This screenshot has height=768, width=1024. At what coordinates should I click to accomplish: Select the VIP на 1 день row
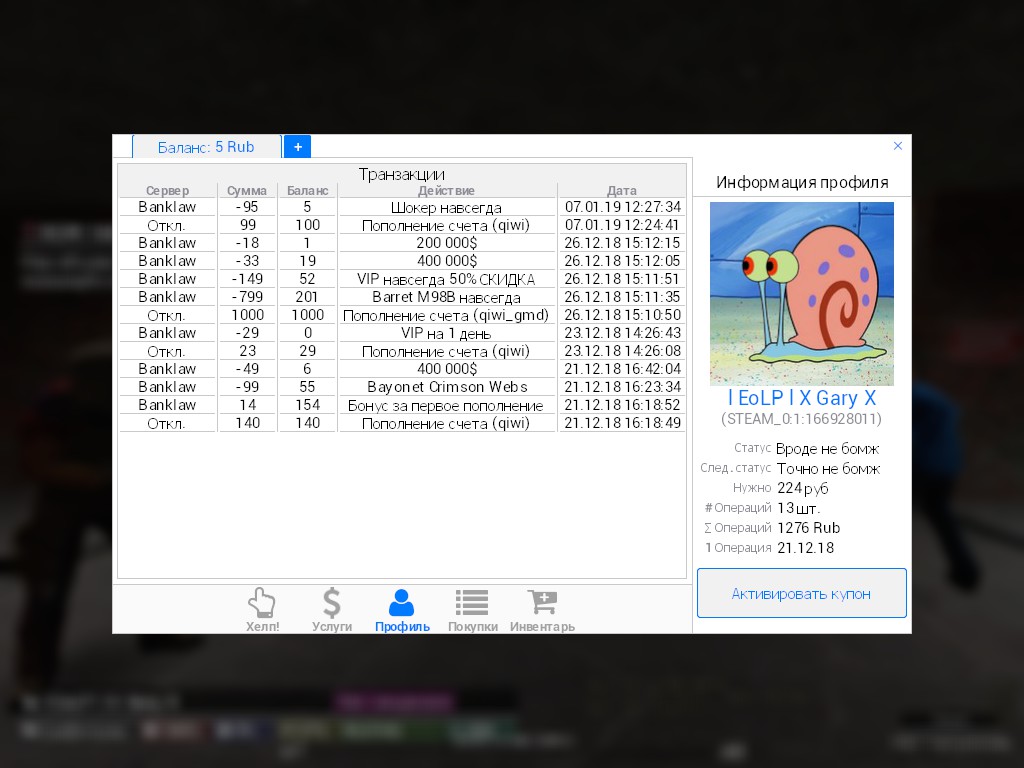pos(446,333)
